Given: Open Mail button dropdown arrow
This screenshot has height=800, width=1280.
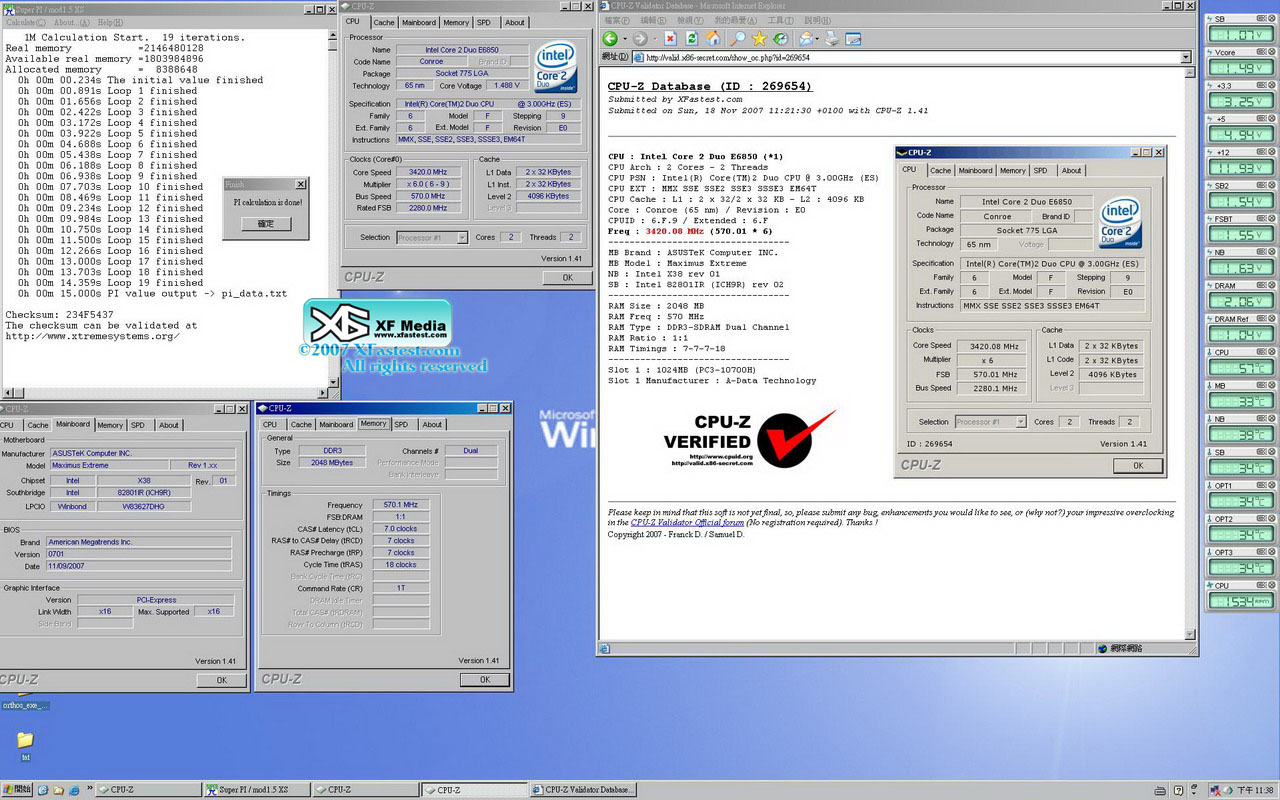Looking at the screenshot, I should tap(817, 39).
